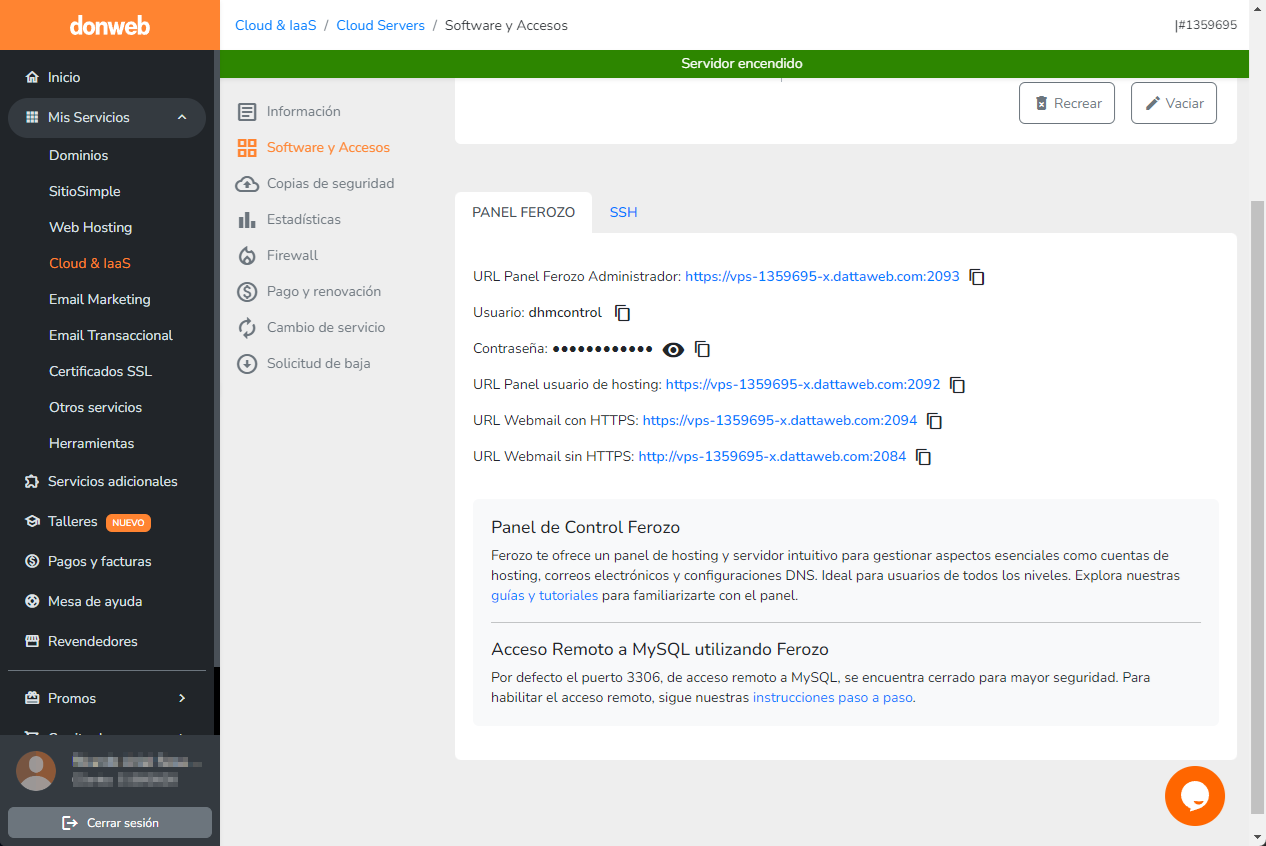Click the Estadísticas bar chart icon
The image size is (1266, 846).
tap(247, 219)
